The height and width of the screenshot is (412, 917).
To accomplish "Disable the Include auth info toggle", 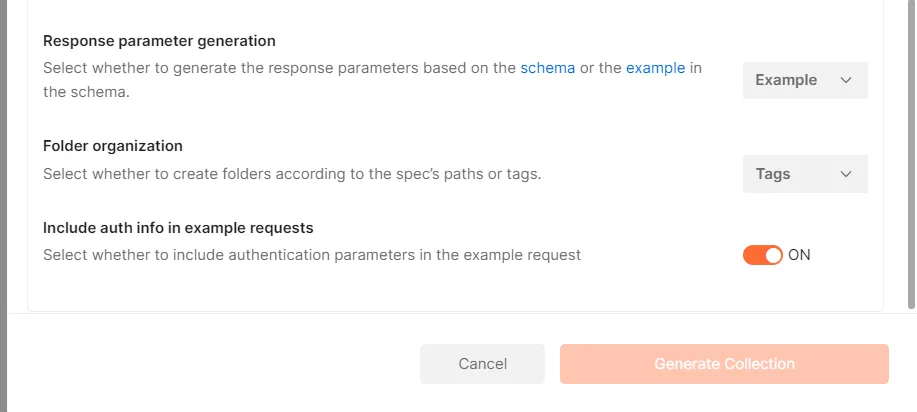I will pyautogui.click(x=763, y=255).
